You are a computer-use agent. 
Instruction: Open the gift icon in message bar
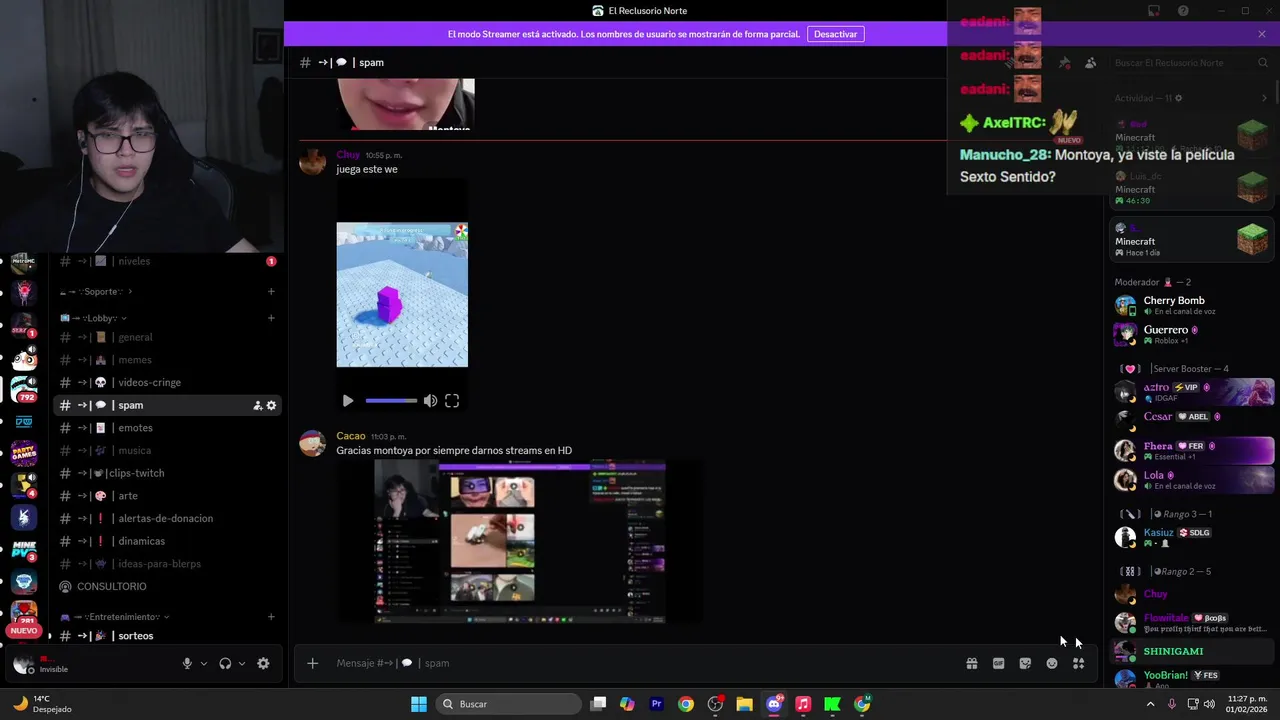[x=971, y=663]
